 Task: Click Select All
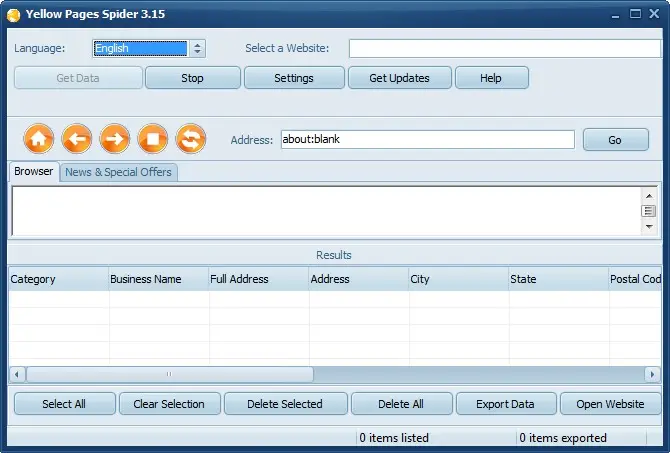(65, 404)
